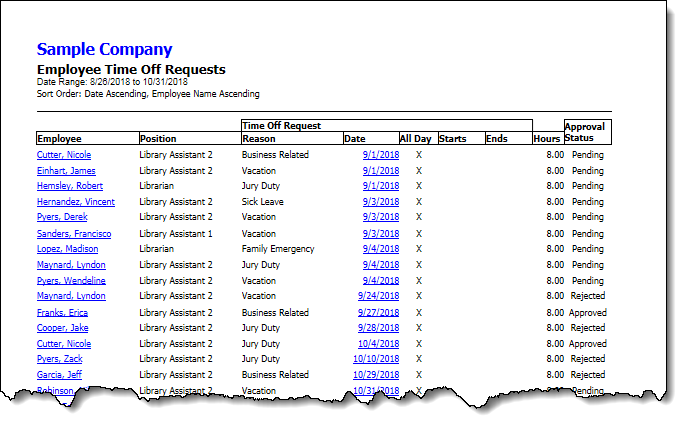Click the 10/29/2018 date link
Image resolution: width=682 pixels, height=431 pixels.
[x=376, y=375]
